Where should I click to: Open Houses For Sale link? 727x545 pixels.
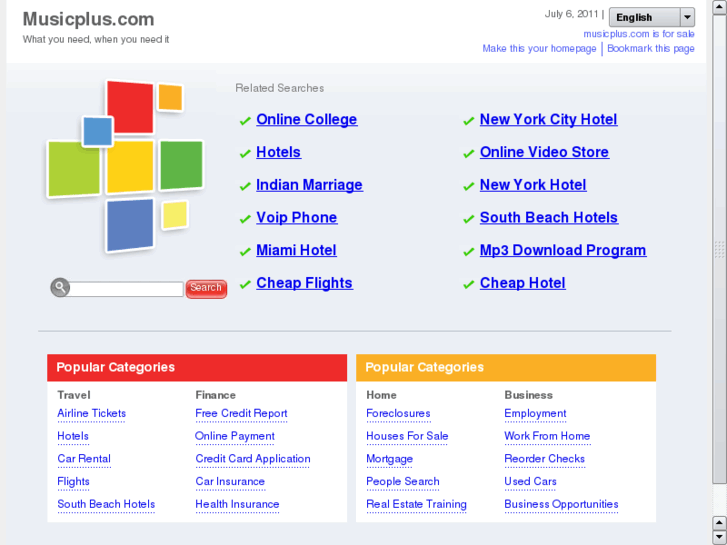407,436
